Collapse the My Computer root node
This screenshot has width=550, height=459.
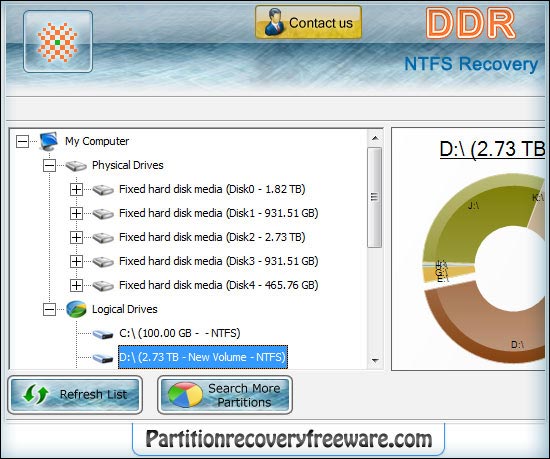[x=22, y=142]
